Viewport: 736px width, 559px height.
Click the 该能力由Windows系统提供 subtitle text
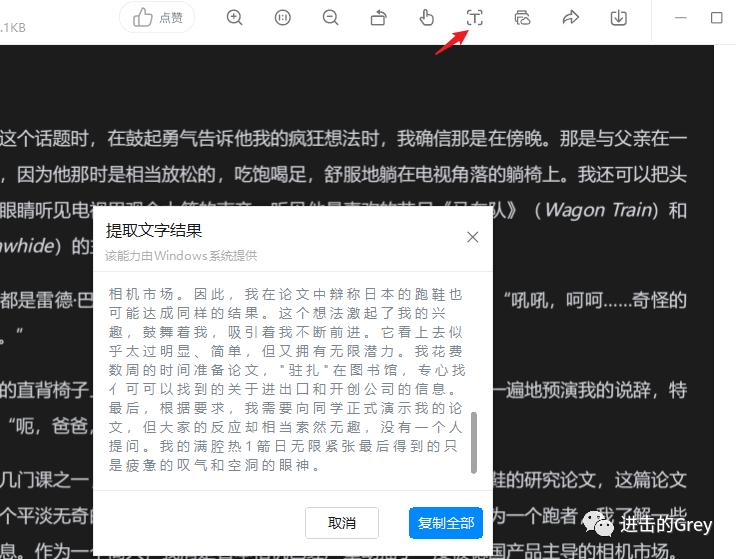[181, 256]
